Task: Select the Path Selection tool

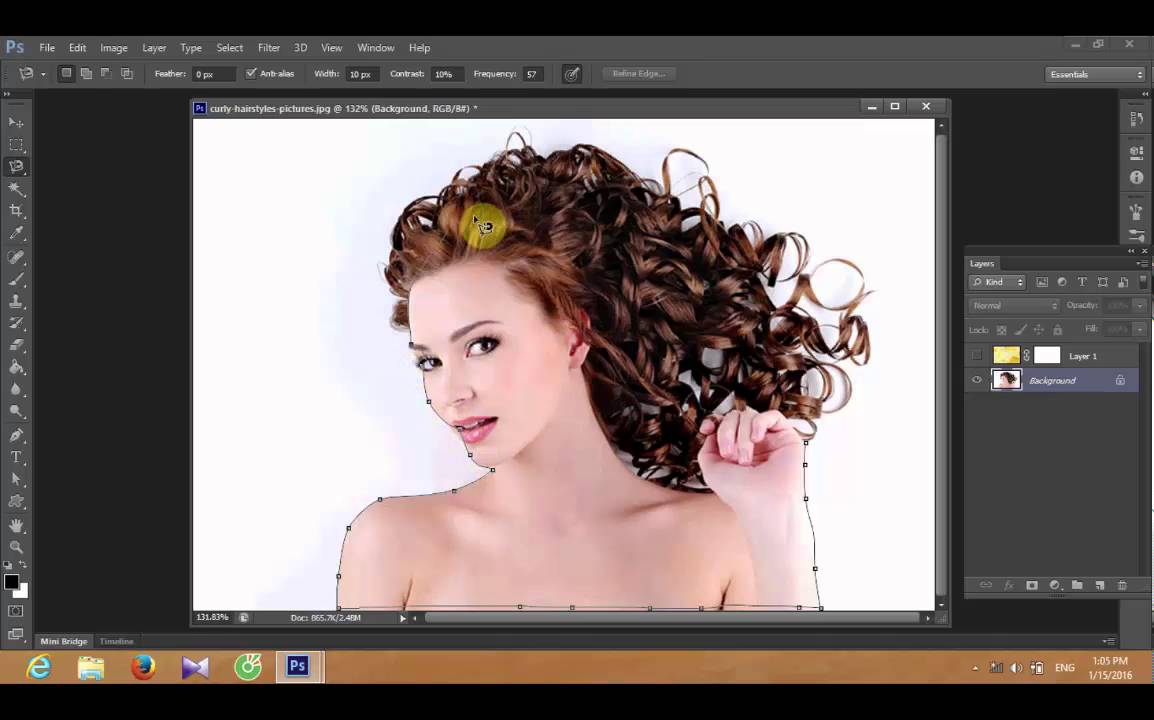Action: click(16, 479)
